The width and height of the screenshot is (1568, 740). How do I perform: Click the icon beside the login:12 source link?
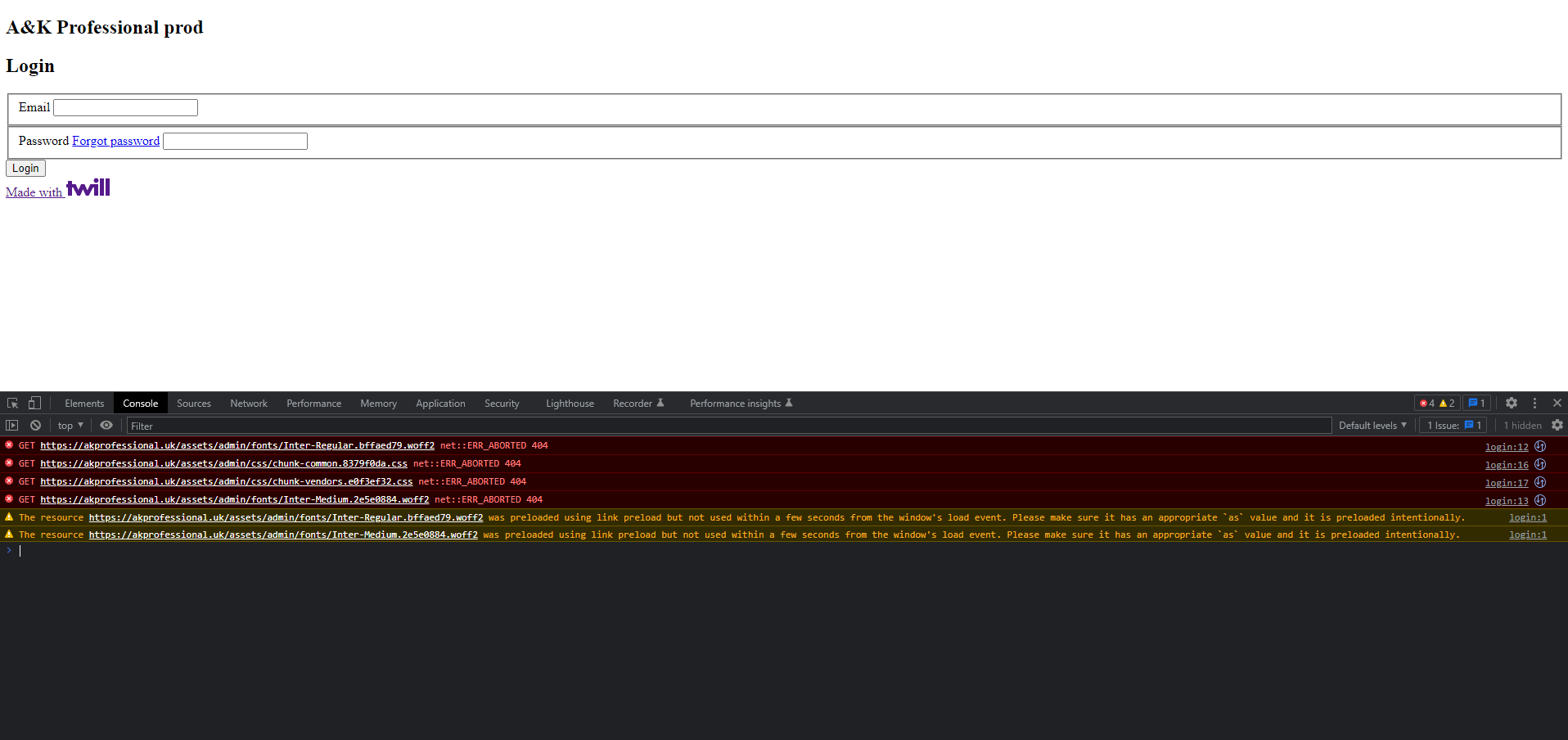click(x=1540, y=446)
